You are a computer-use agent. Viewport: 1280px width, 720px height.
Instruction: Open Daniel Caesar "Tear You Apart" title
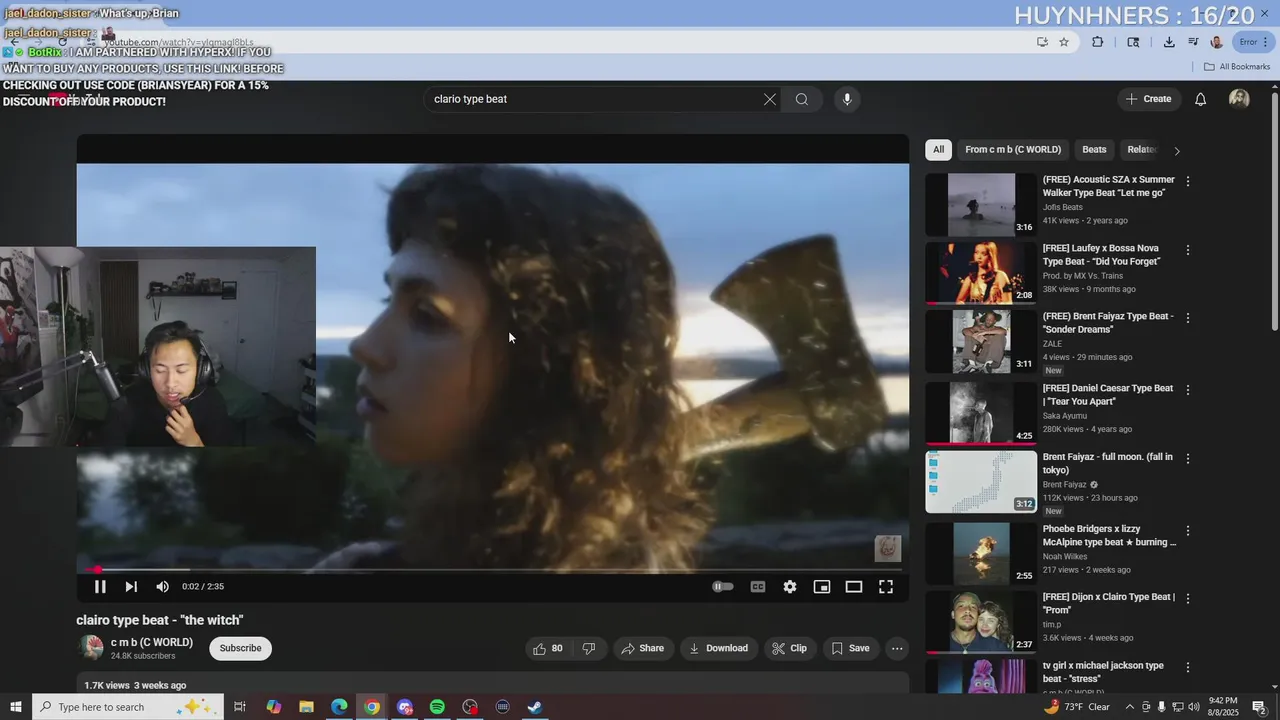tap(1108, 394)
